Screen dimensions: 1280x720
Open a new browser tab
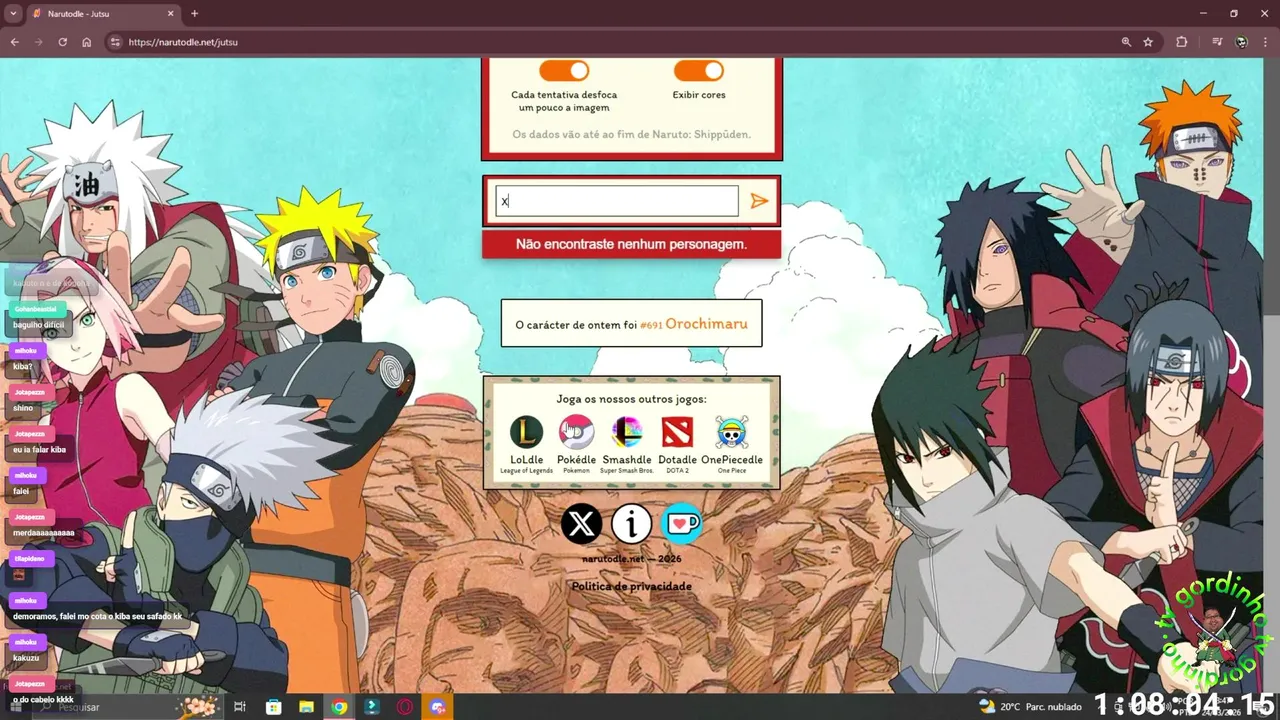click(x=194, y=14)
